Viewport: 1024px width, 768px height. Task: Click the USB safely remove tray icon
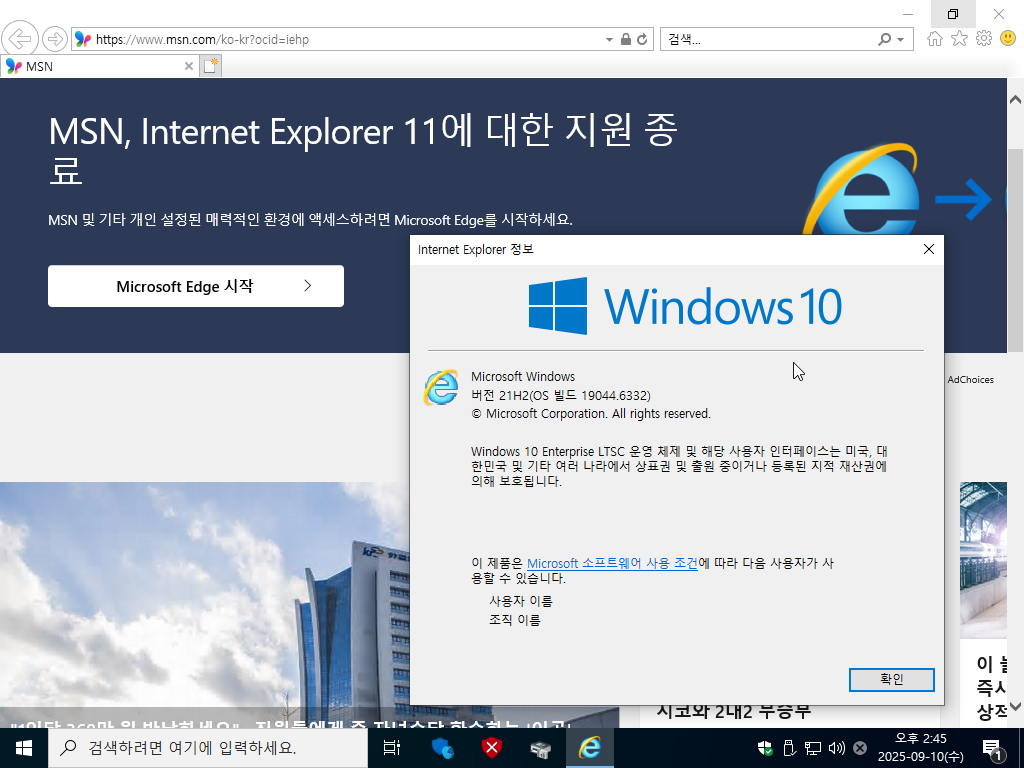coord(789,748)
